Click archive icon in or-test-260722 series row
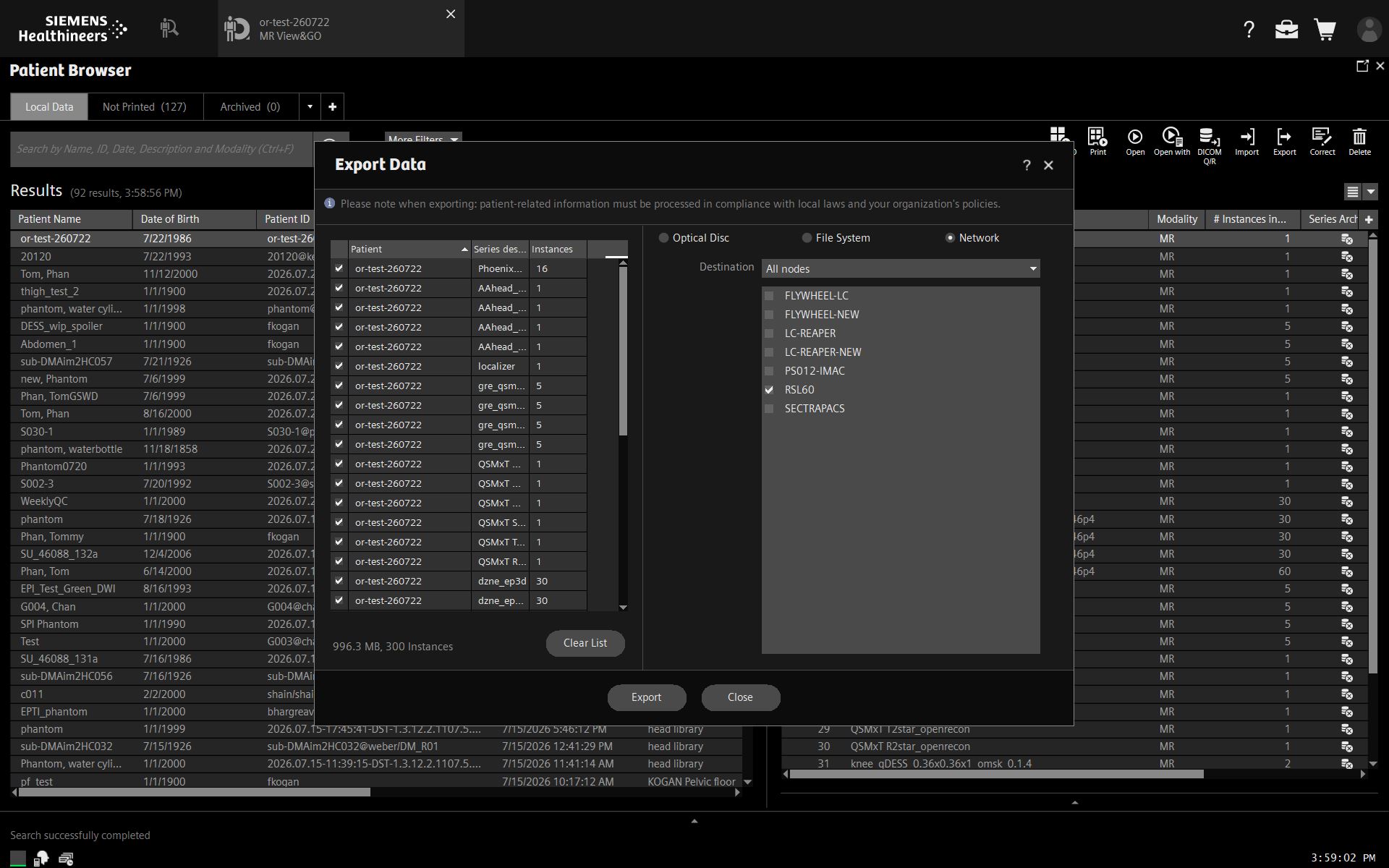The height and width of the screenshot is (868, 1389). 1346,239
